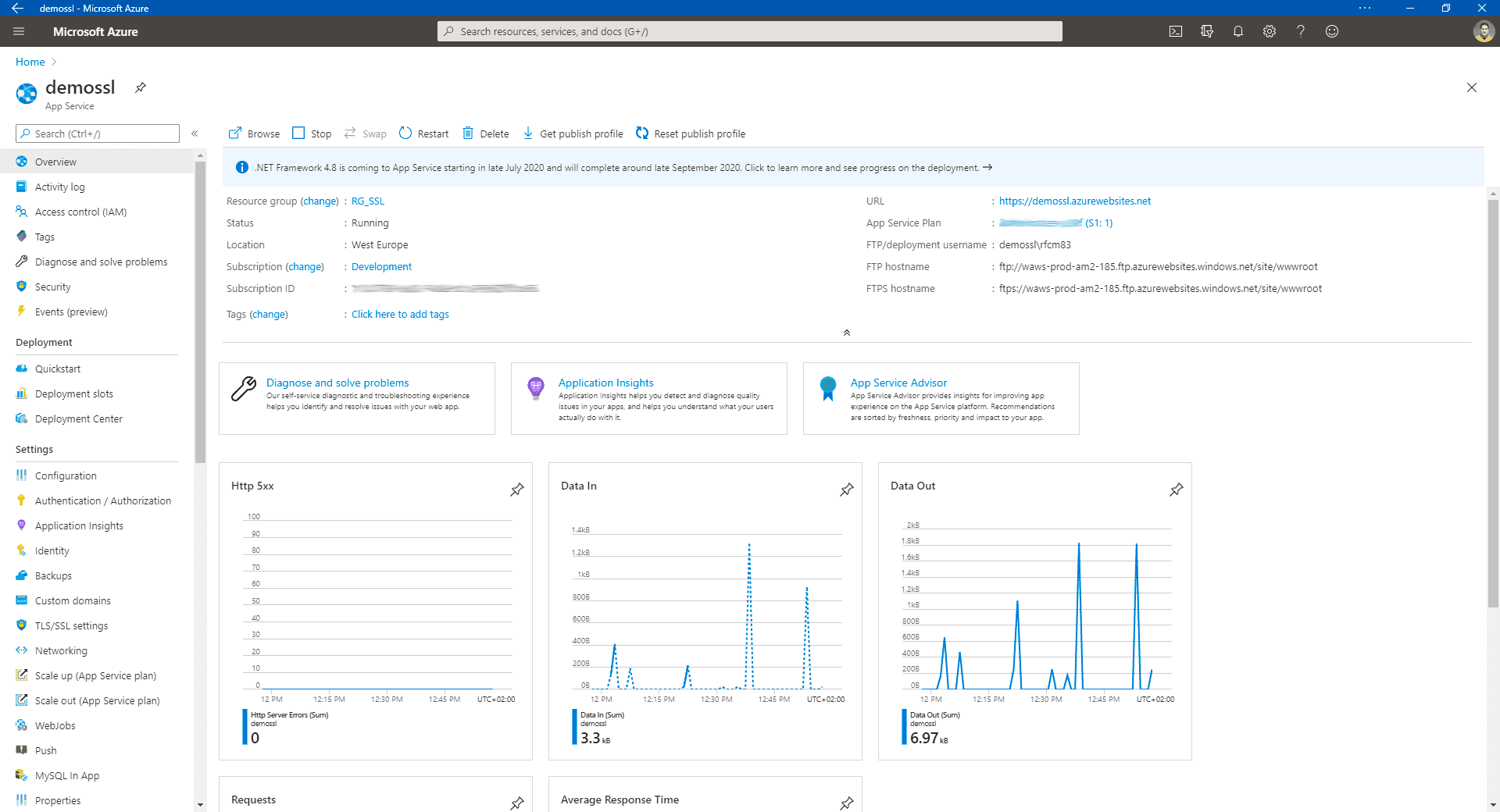Pin the Requests chart
The height and width of the screenshot is (812, 1500).
(517, 803)
